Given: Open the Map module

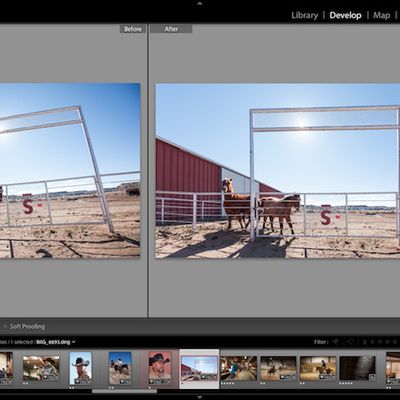Looking at the screenshot, I should (381, 15).
